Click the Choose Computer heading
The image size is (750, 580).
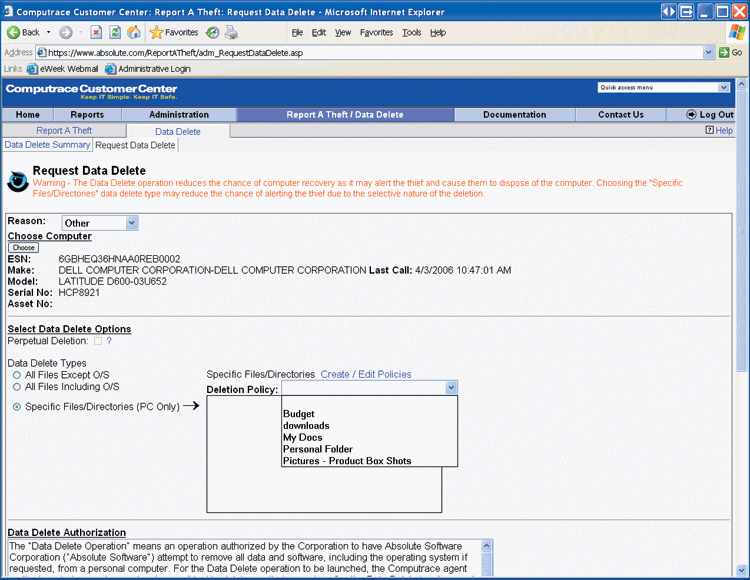pos(50,236)
